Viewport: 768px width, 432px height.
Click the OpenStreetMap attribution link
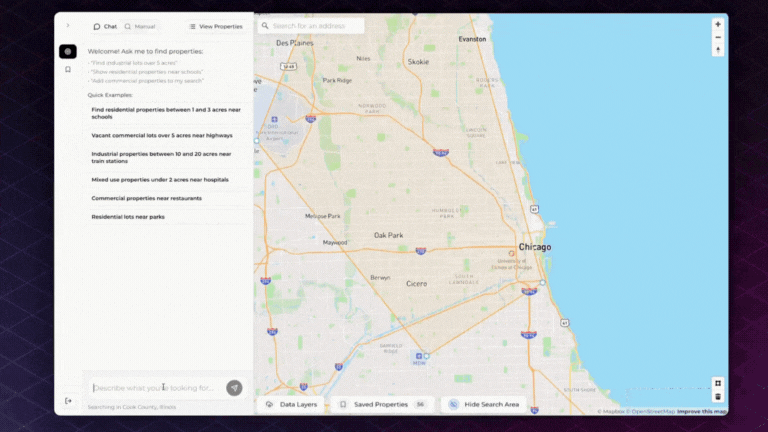(651, 411)
